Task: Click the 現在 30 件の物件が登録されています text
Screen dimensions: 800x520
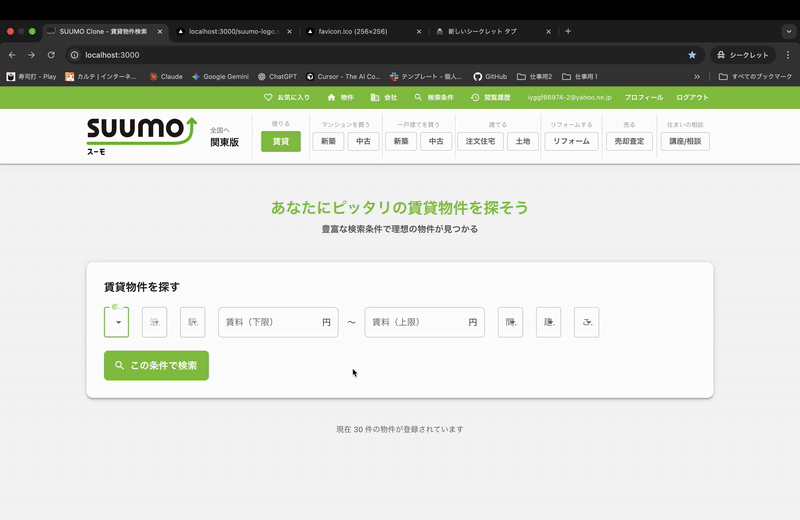Action: click(x=400, y=429)
